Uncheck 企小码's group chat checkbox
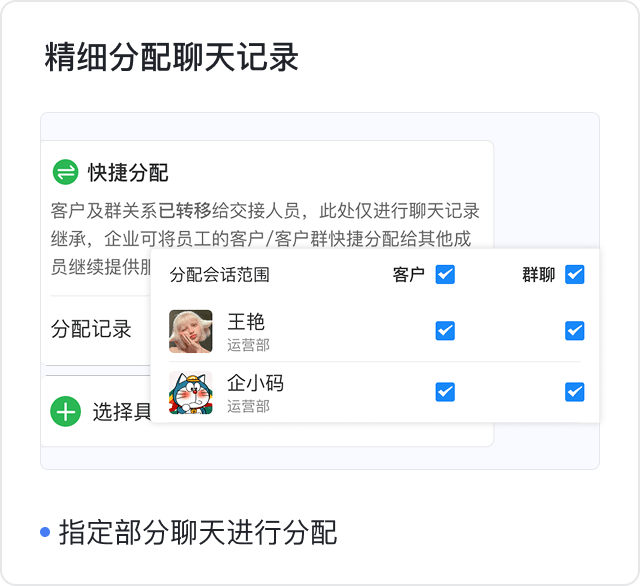640x586 pixels. (x=574, y=392)
